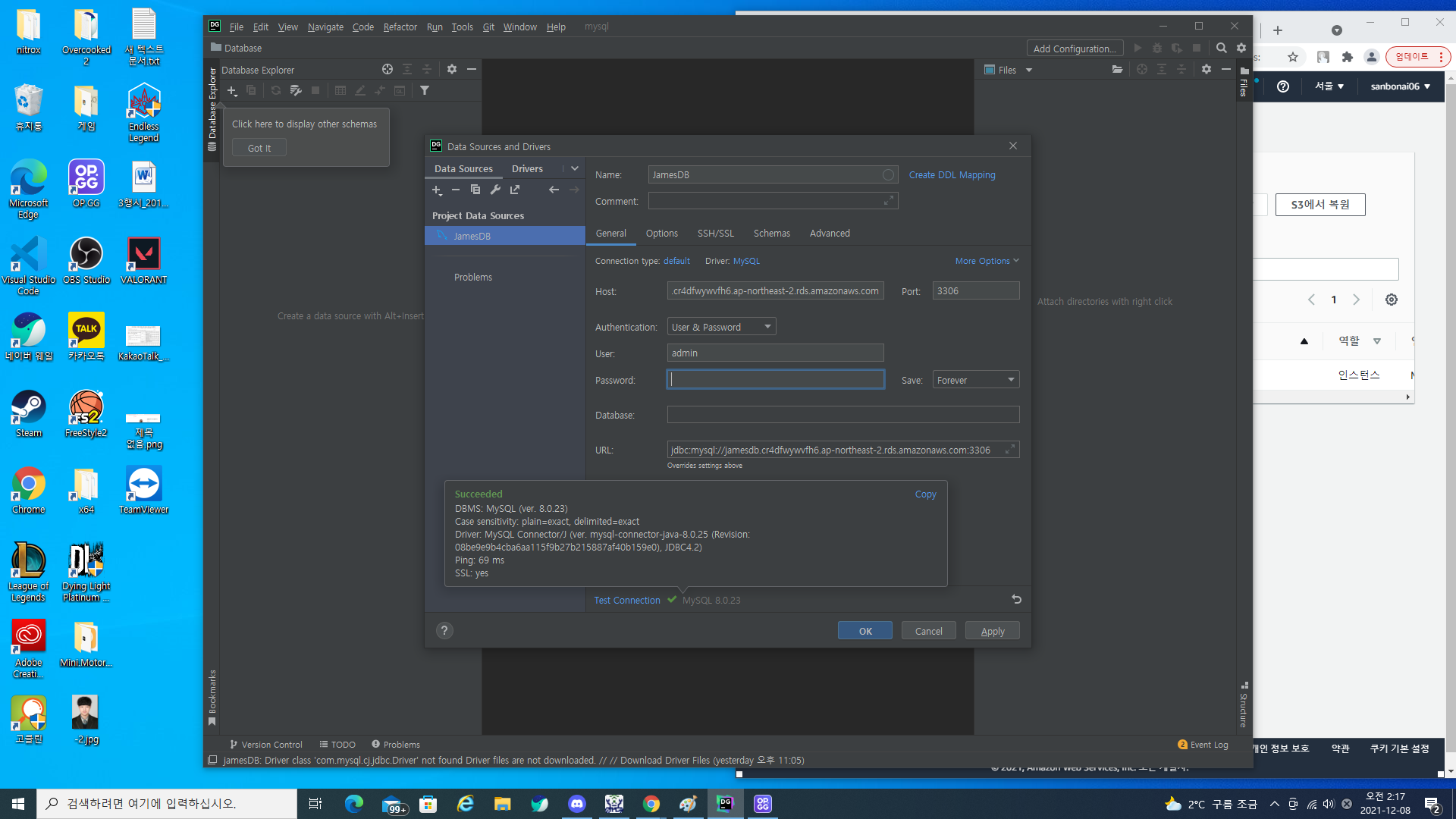Revert changes with the undo arrow icon
Image resolution: width=1456 pixels, height=819 pixels.
tap(1016, 600)
